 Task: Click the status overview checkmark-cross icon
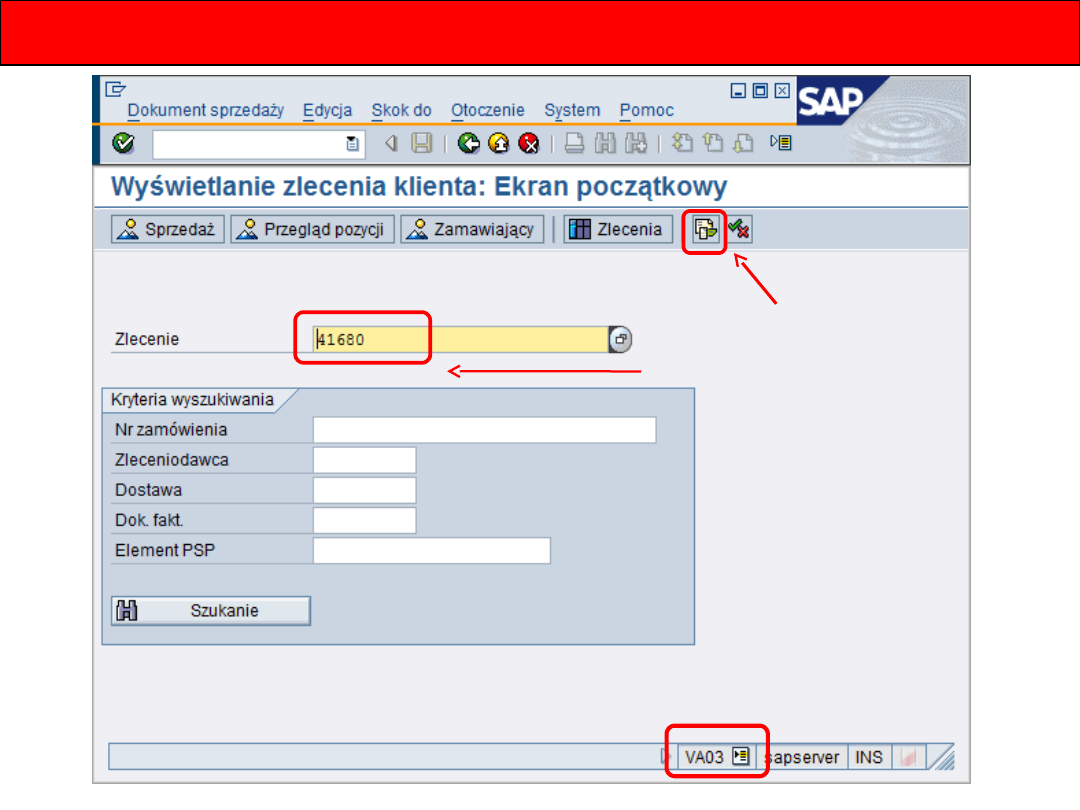pos(740,230)
